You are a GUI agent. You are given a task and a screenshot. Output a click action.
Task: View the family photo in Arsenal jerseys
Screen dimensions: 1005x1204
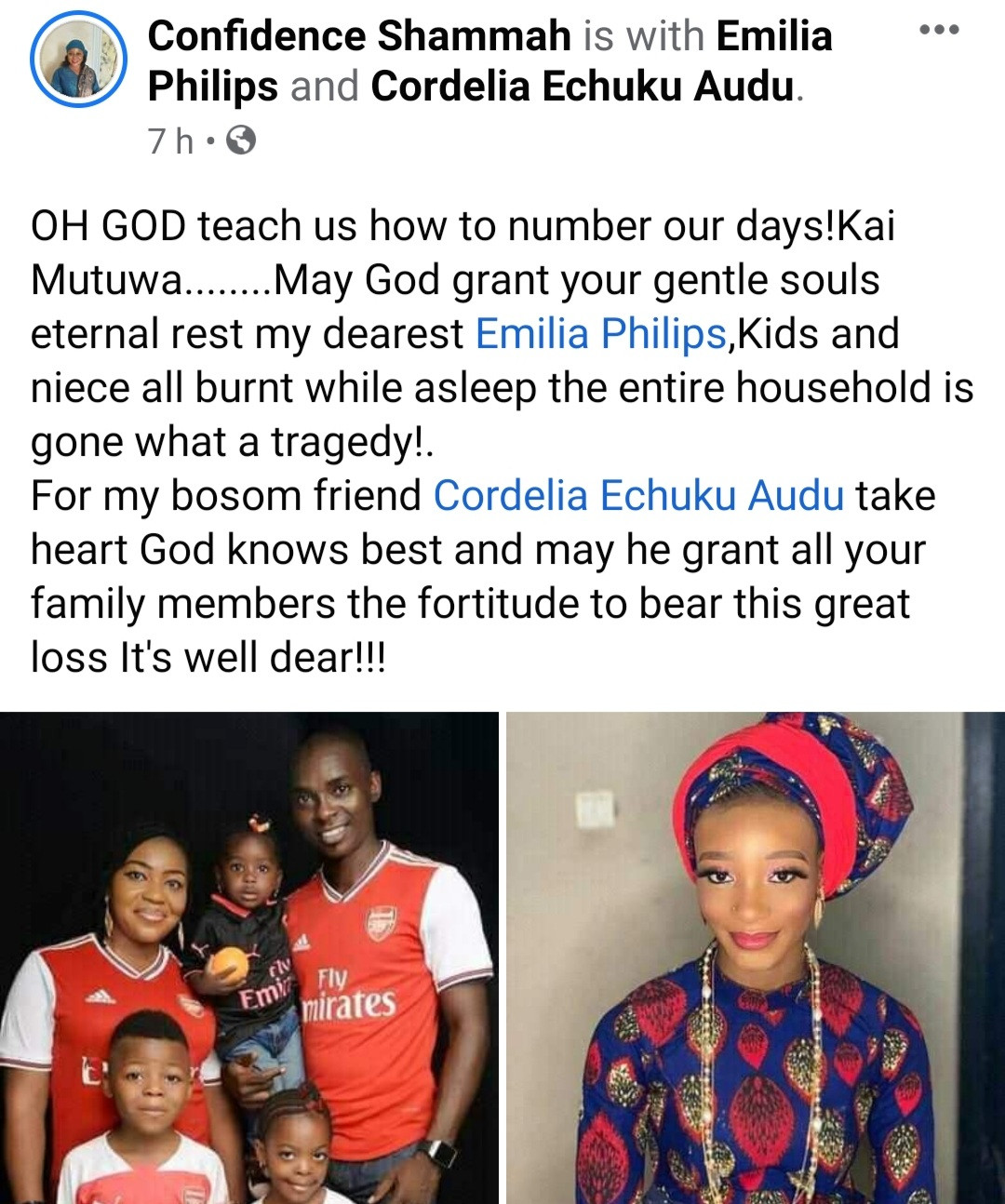click(249, 957)
